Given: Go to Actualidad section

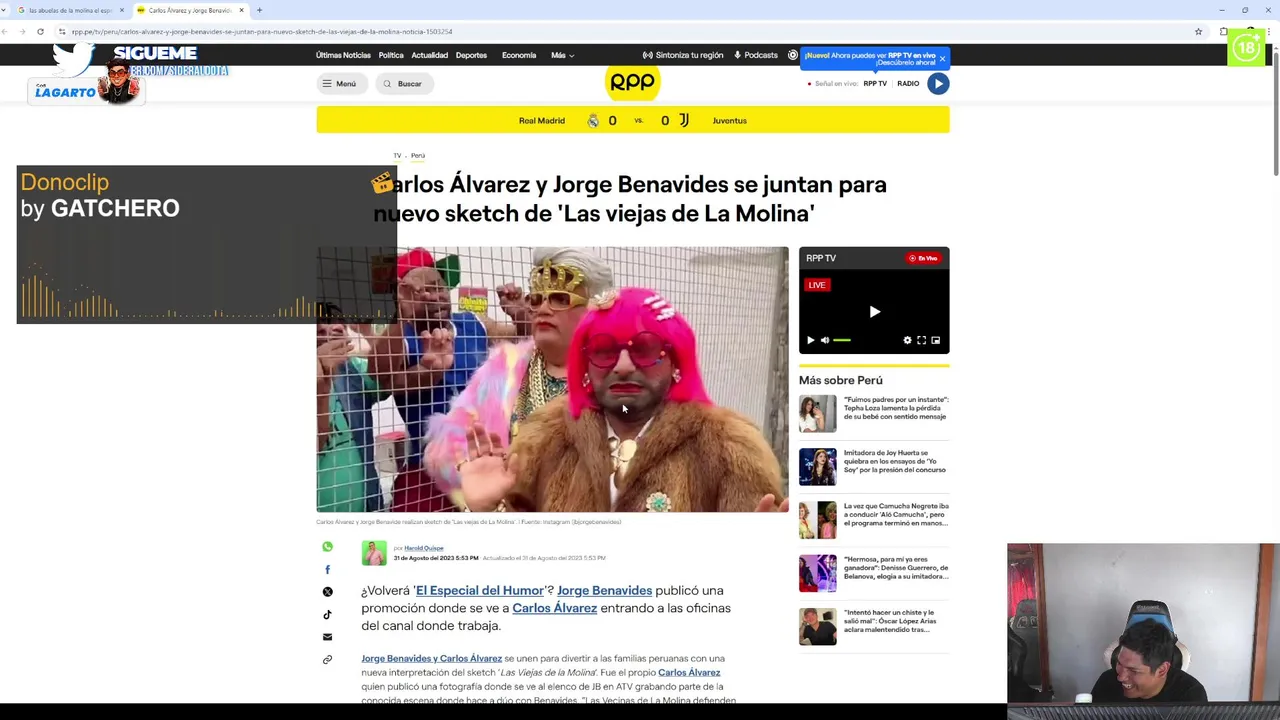Looking at the screenshot, I should (430, 55).
